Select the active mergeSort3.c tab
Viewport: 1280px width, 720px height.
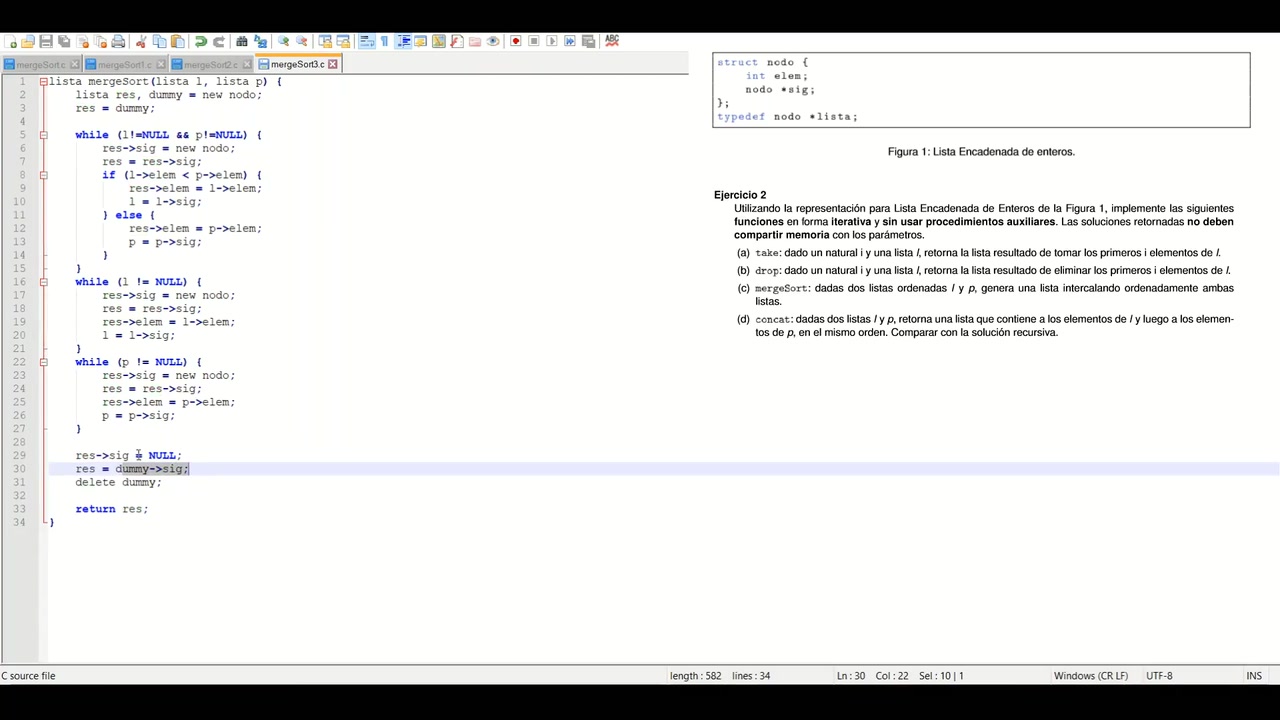point(298,64)
